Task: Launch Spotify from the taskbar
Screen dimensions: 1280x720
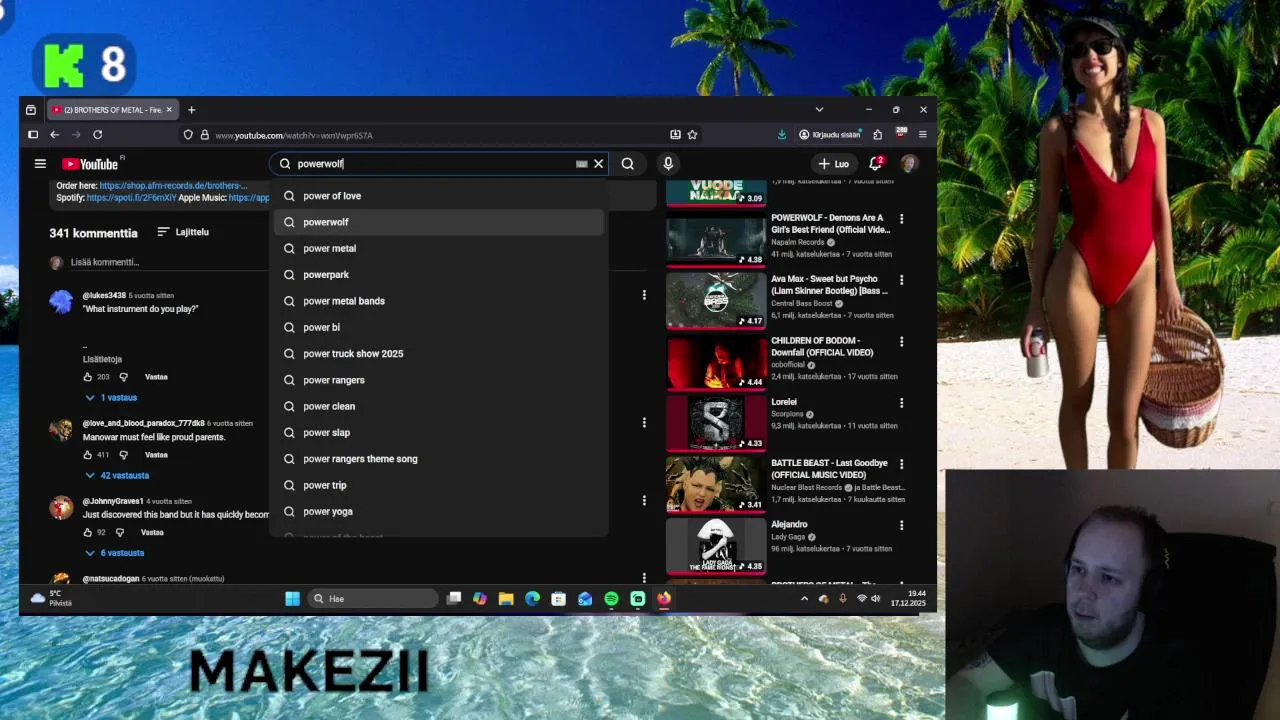Action: pyautogui.click(x=611, y=599)
